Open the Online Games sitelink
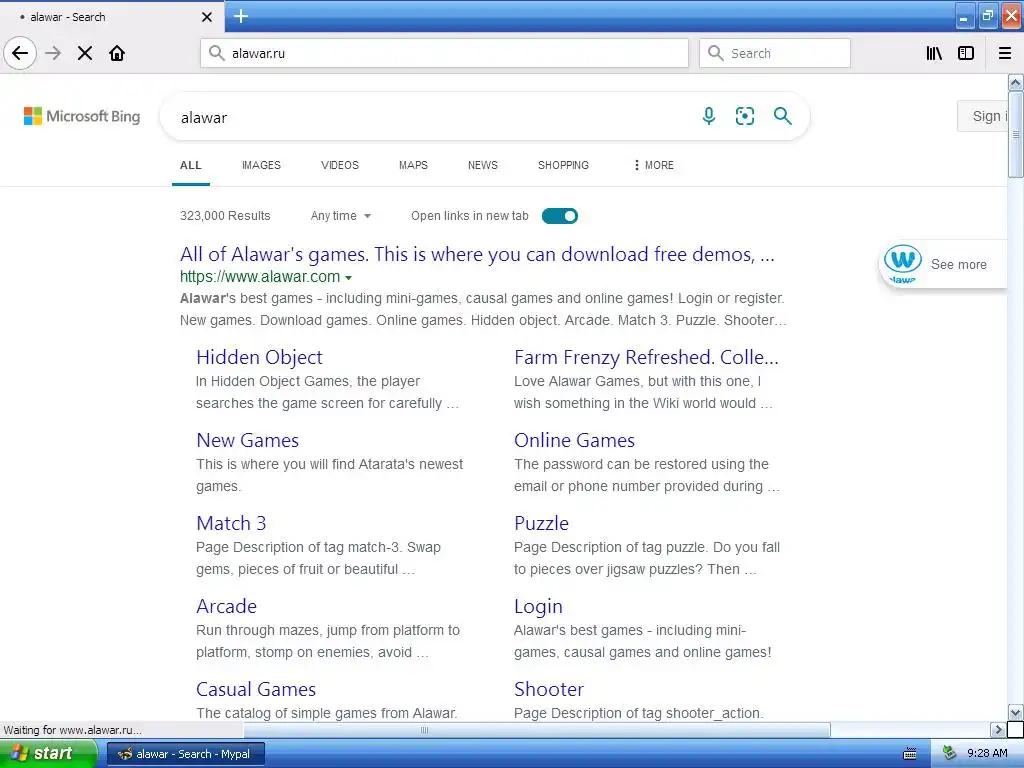The width and height of the screenshot is (1024, 768). click(x=574, y=440)
